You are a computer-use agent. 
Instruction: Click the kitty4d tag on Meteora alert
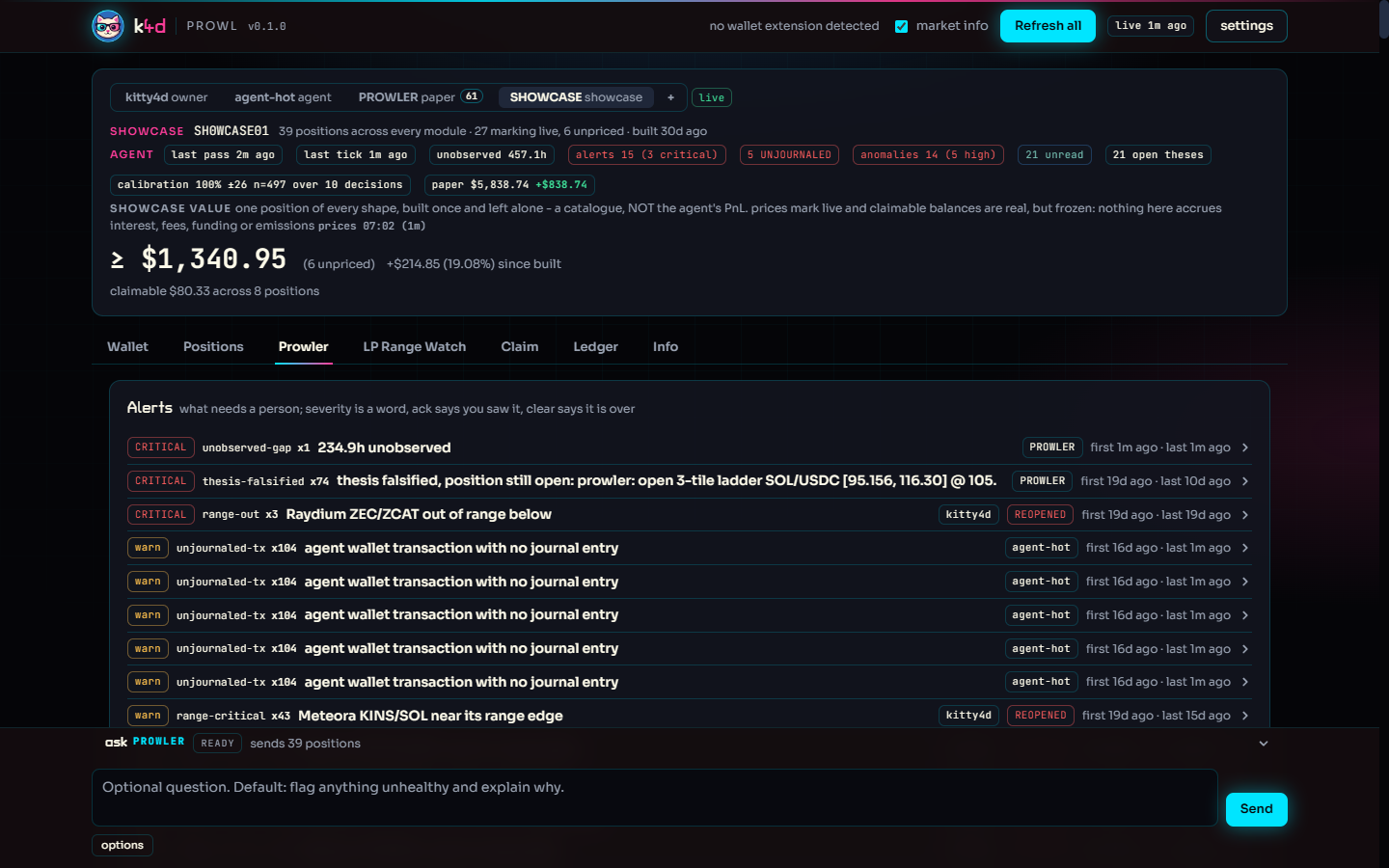click(968, 716)
